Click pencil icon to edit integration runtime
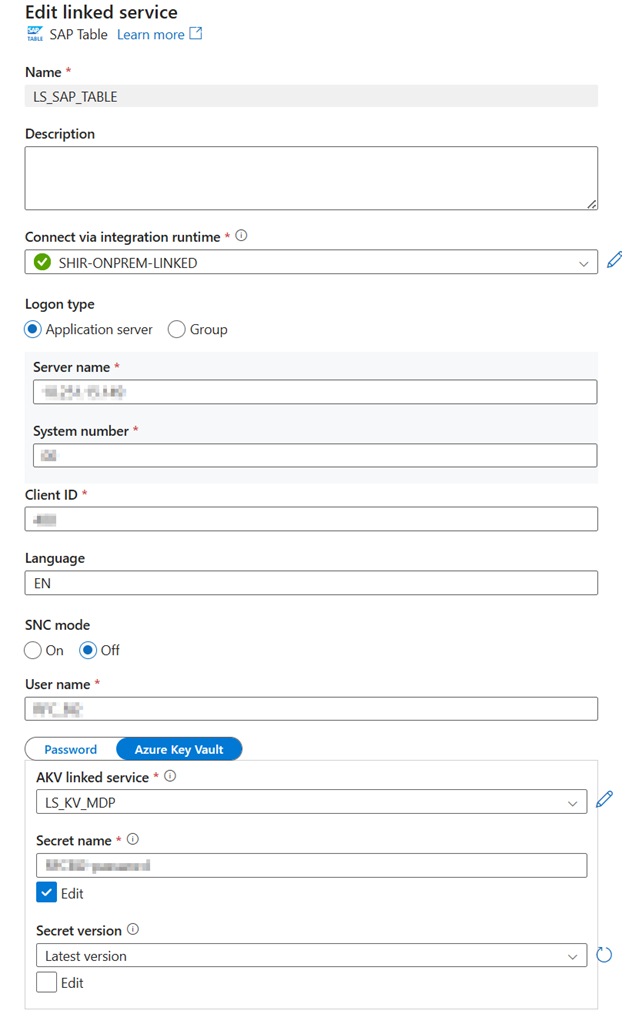Screen dimensions: 622x1014 (614, 262)
